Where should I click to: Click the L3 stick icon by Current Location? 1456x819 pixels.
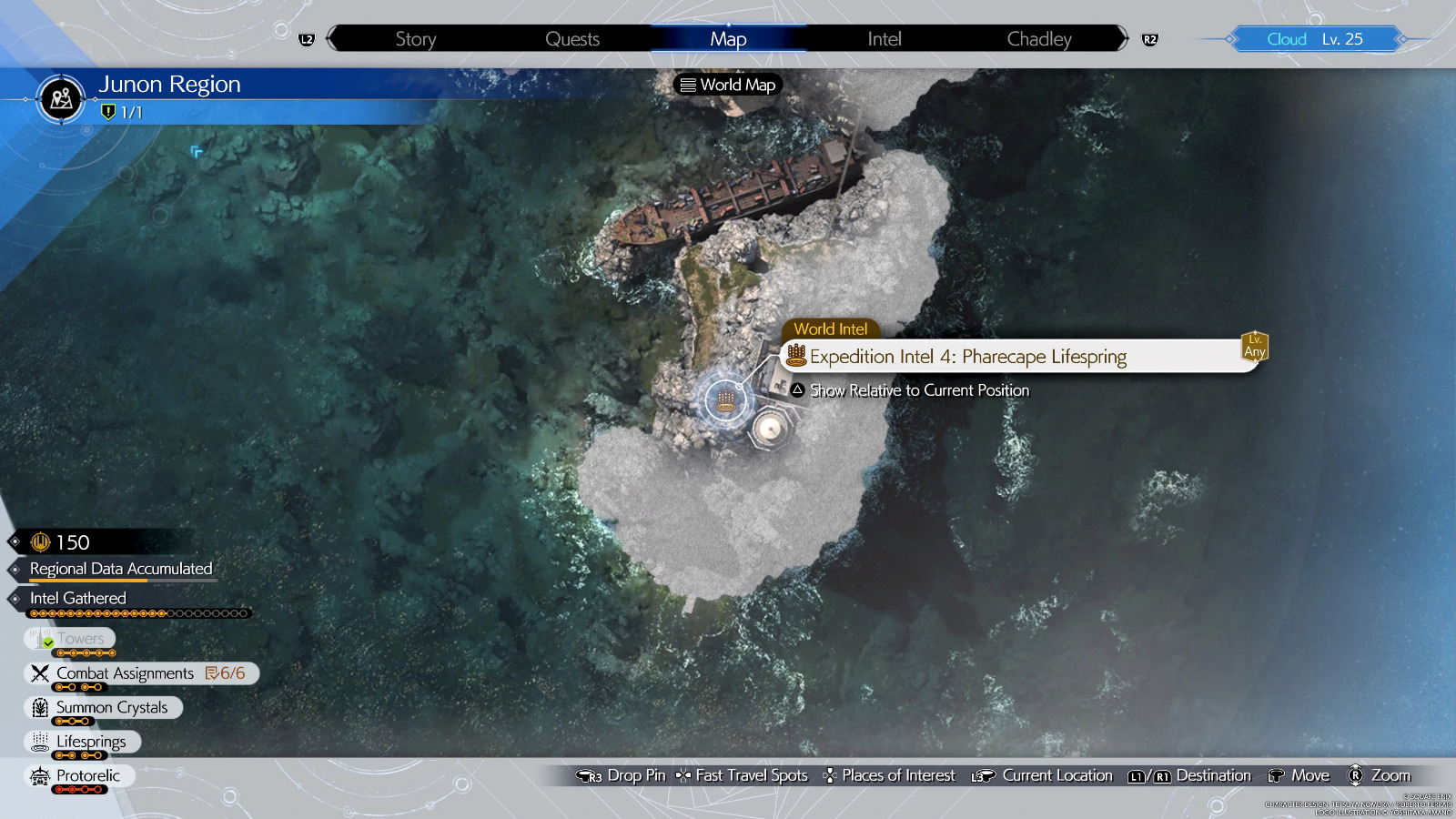point(983,776)
